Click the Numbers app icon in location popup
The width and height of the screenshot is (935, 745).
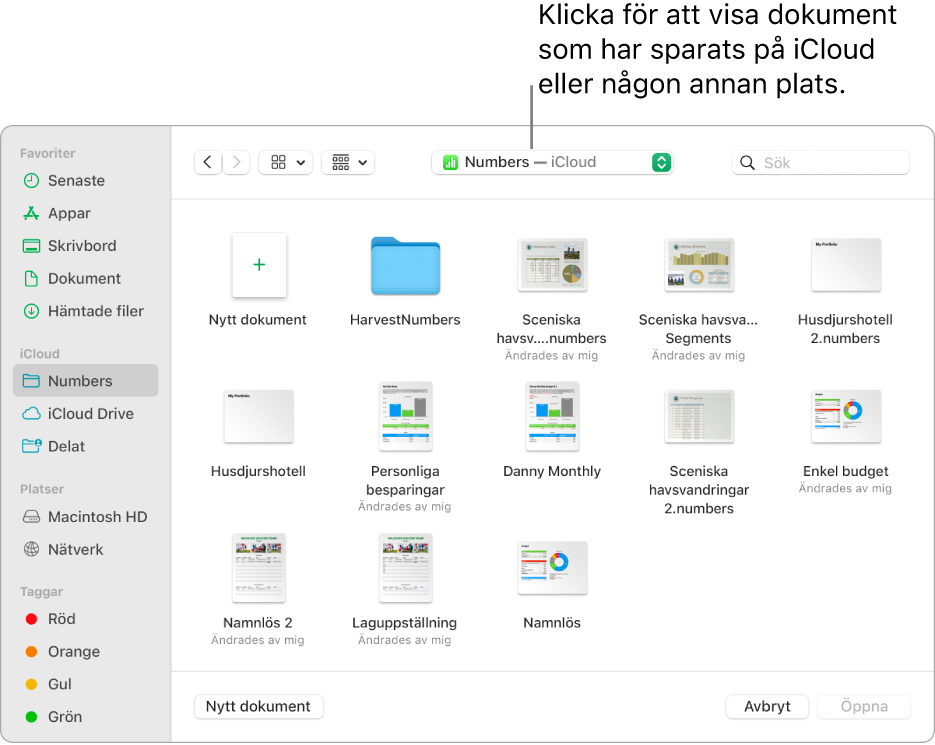pos(451,162)
